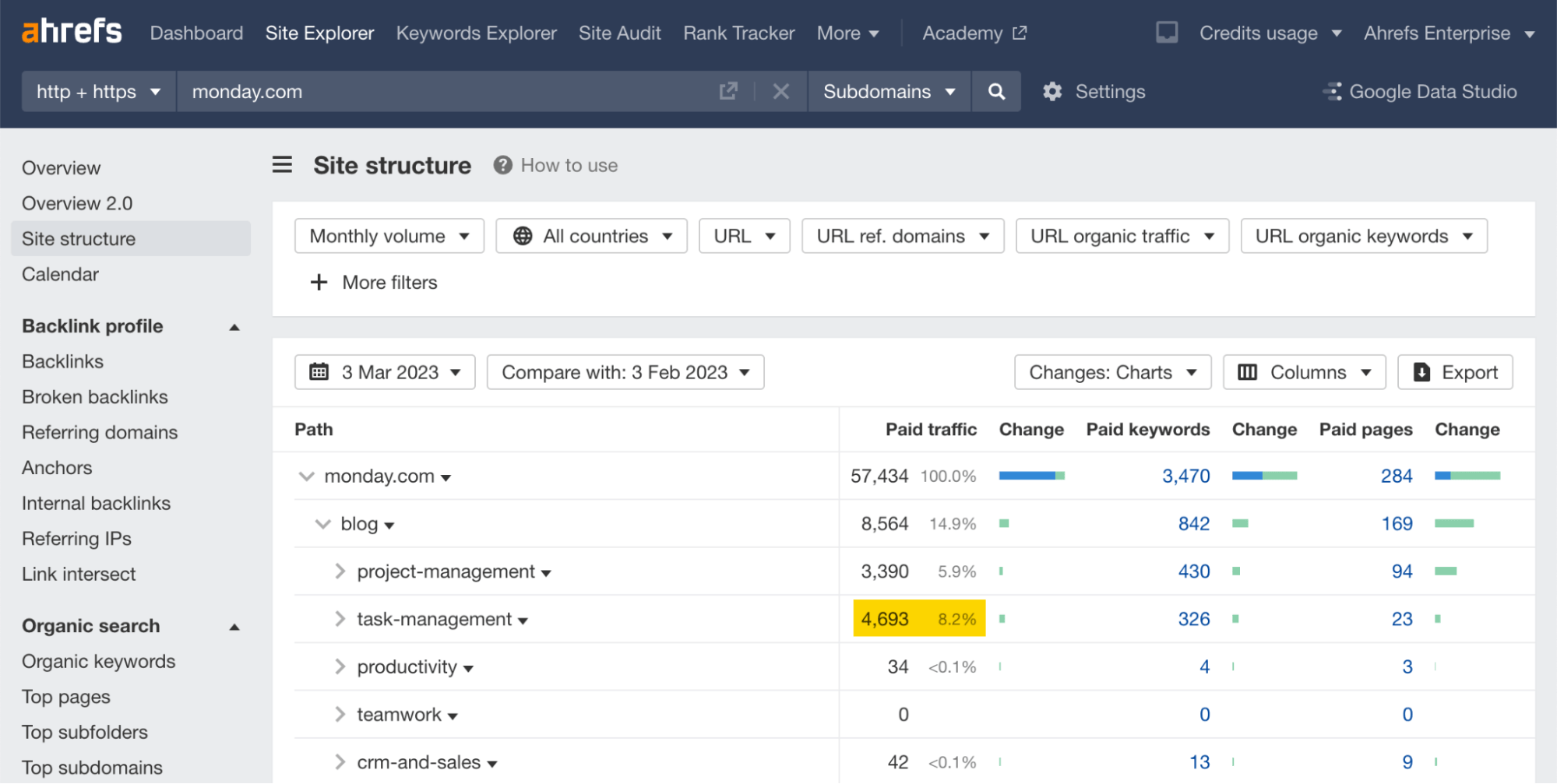Click the calendar icon on the date selector
Screen dimensions: 1557x784
click(319, 371)
